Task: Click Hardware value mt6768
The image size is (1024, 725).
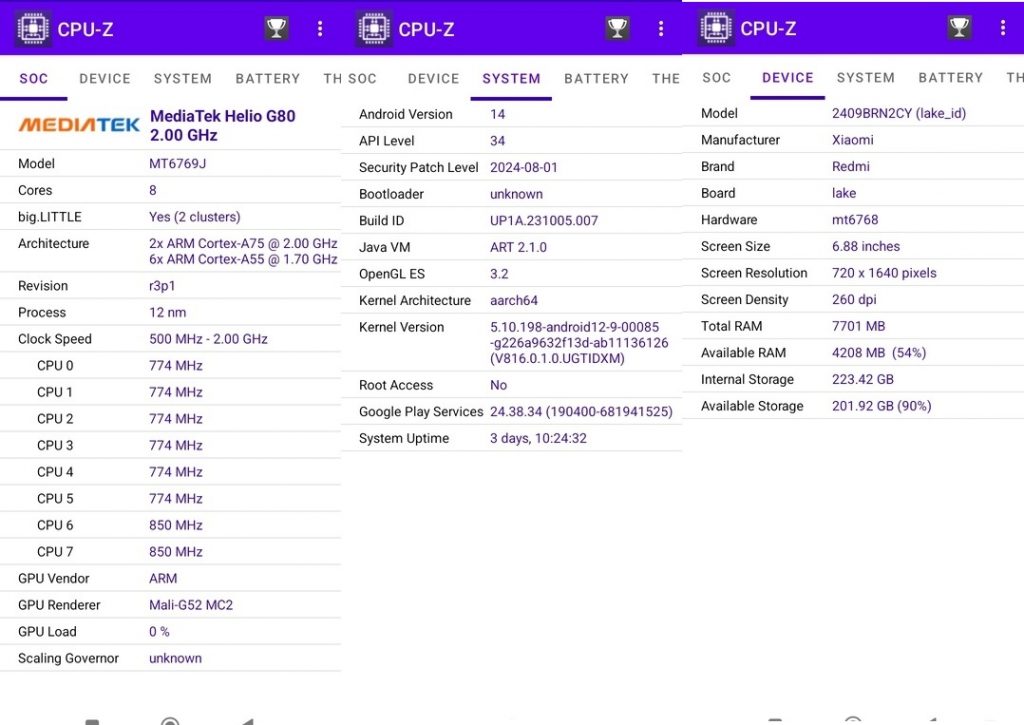Action: pos(855,220)
